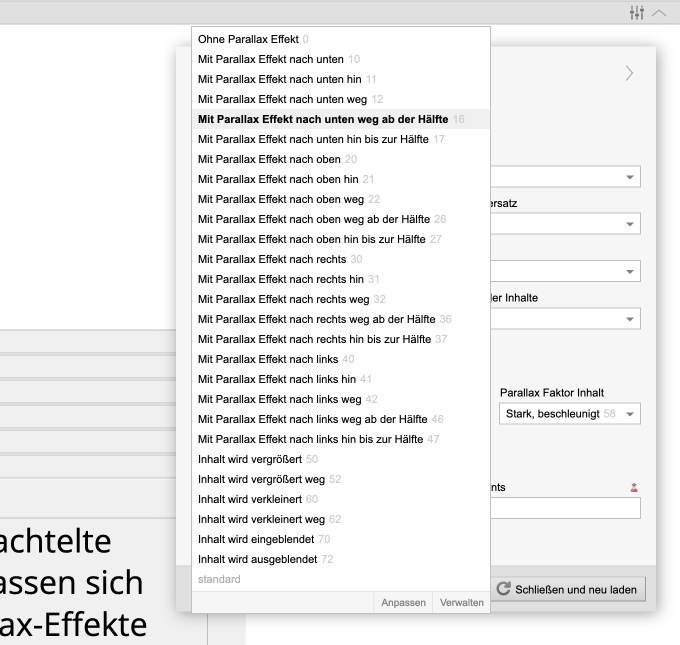Select 'Mit Parallax Effekt nach unten' 10
680x645 pixels.
point(341,59)
